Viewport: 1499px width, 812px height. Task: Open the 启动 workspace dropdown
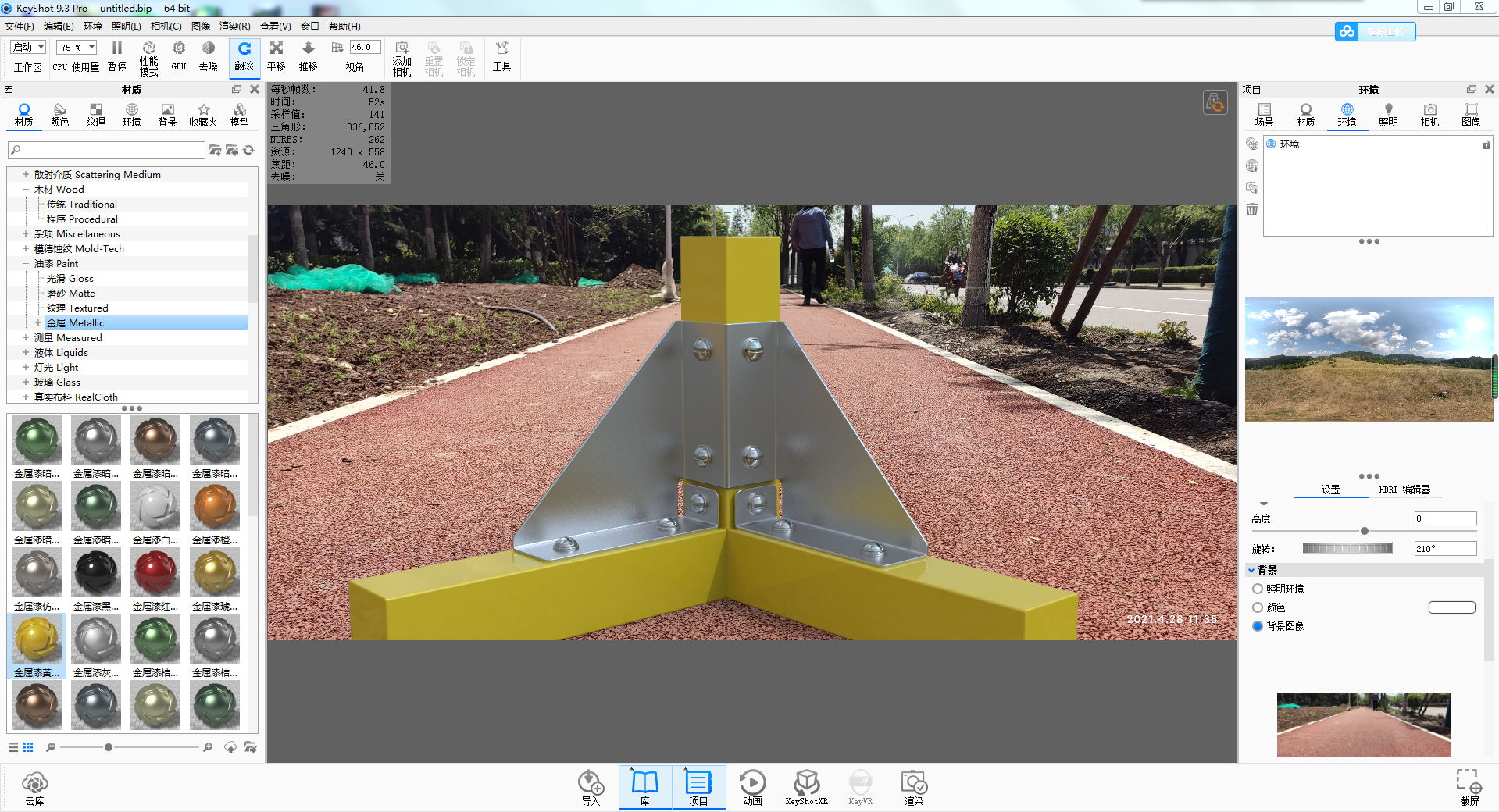[x=29, y=48]
